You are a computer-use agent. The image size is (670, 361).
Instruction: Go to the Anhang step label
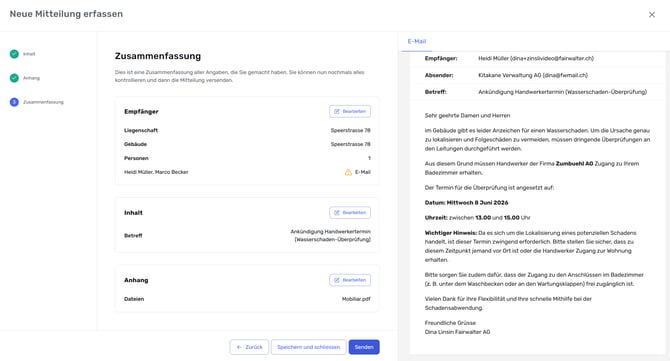click(31, 78)
